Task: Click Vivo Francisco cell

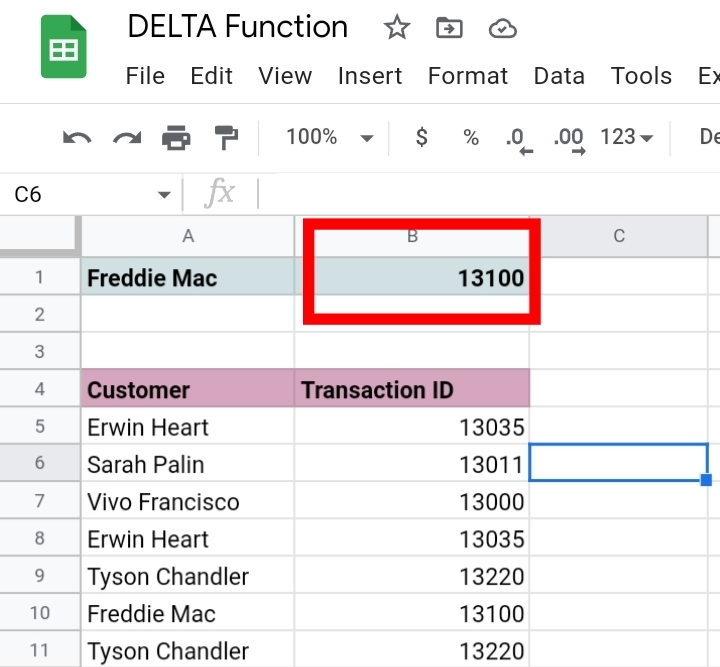Action: coord(188,500)
